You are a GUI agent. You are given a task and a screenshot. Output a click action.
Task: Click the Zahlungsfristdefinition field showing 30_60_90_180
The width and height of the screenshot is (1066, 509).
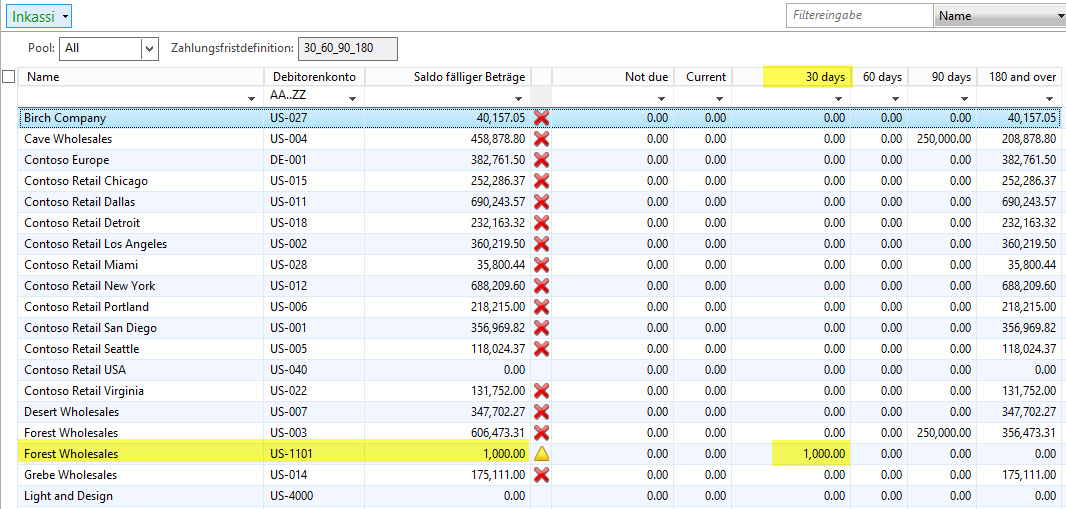(x=349, y=48)
